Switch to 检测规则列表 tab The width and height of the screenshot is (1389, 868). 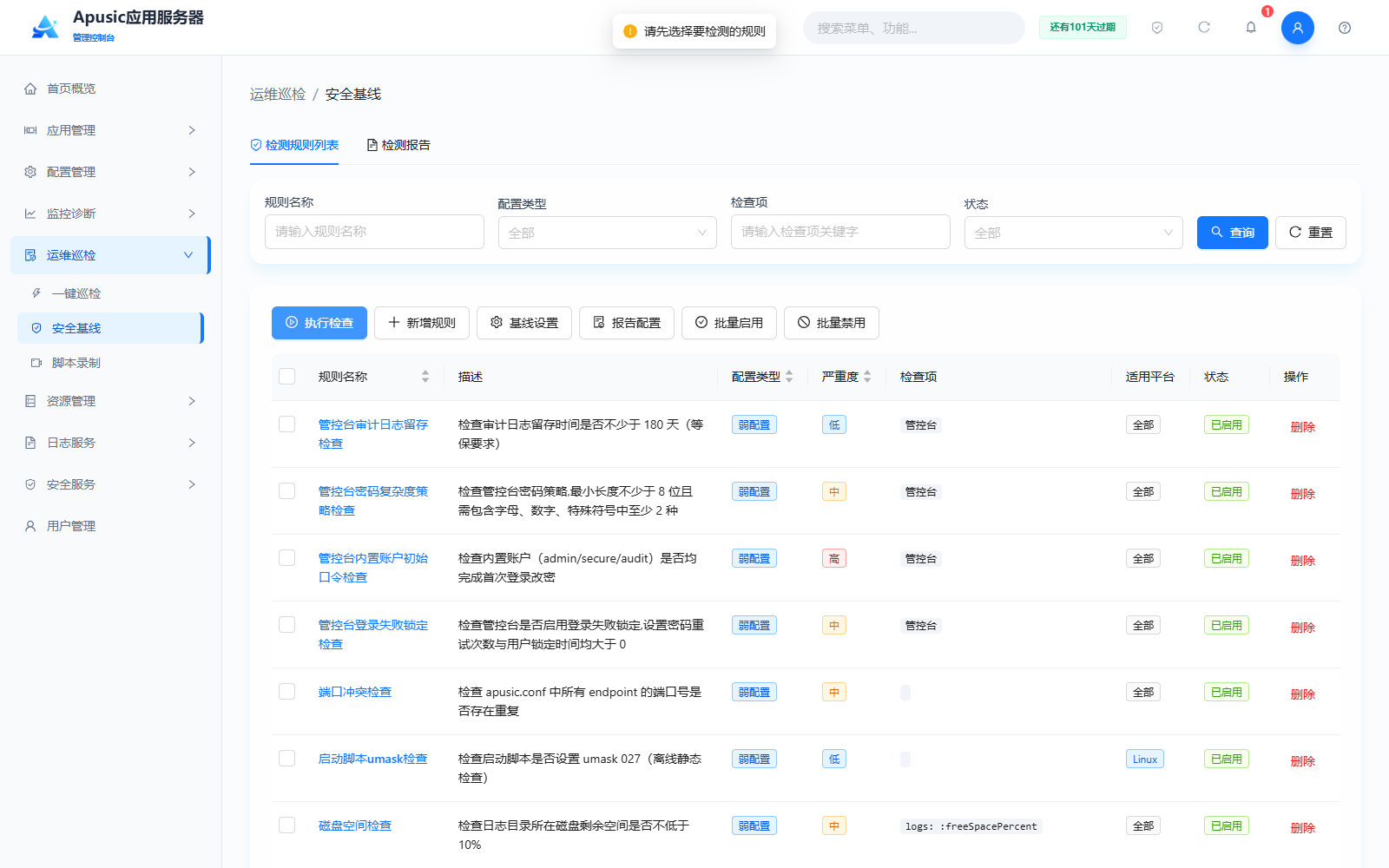(x=294, y=145)
